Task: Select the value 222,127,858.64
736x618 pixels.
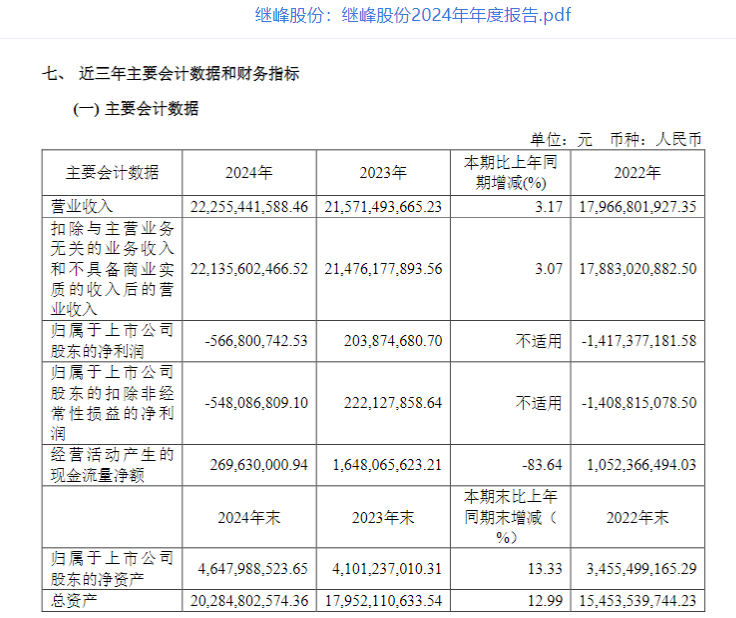Action: click(393, 403)
